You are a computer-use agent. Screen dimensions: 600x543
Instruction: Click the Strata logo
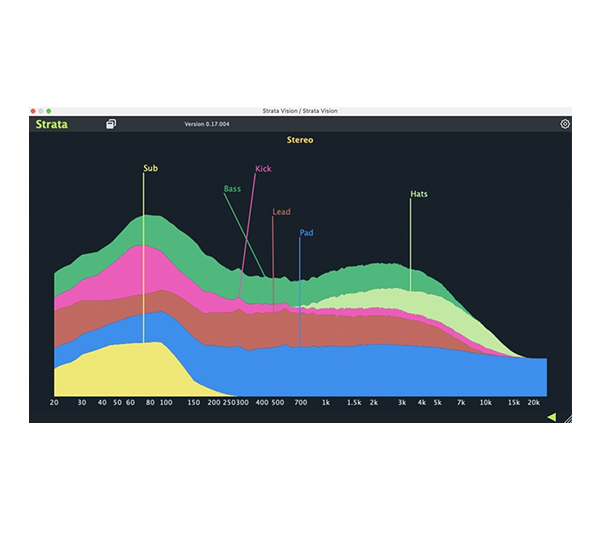pos(51,124)
